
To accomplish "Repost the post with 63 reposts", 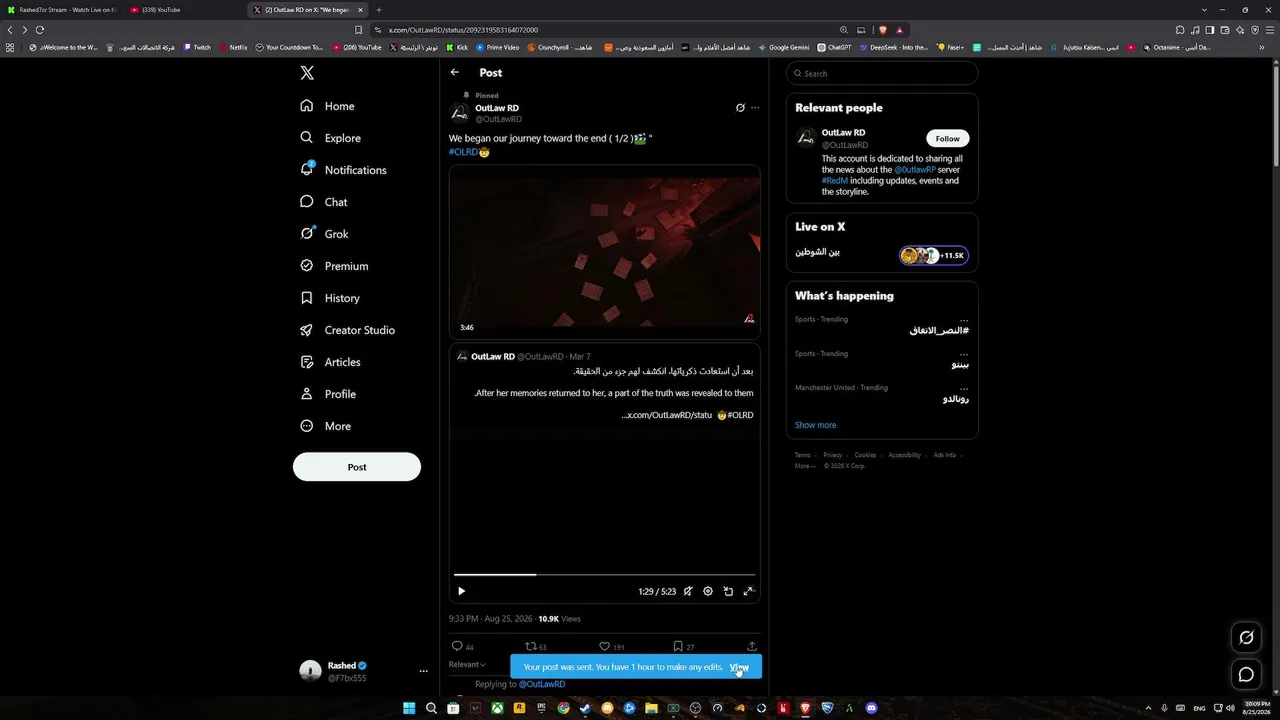I will pyautogui.click(x=531, y=647).
